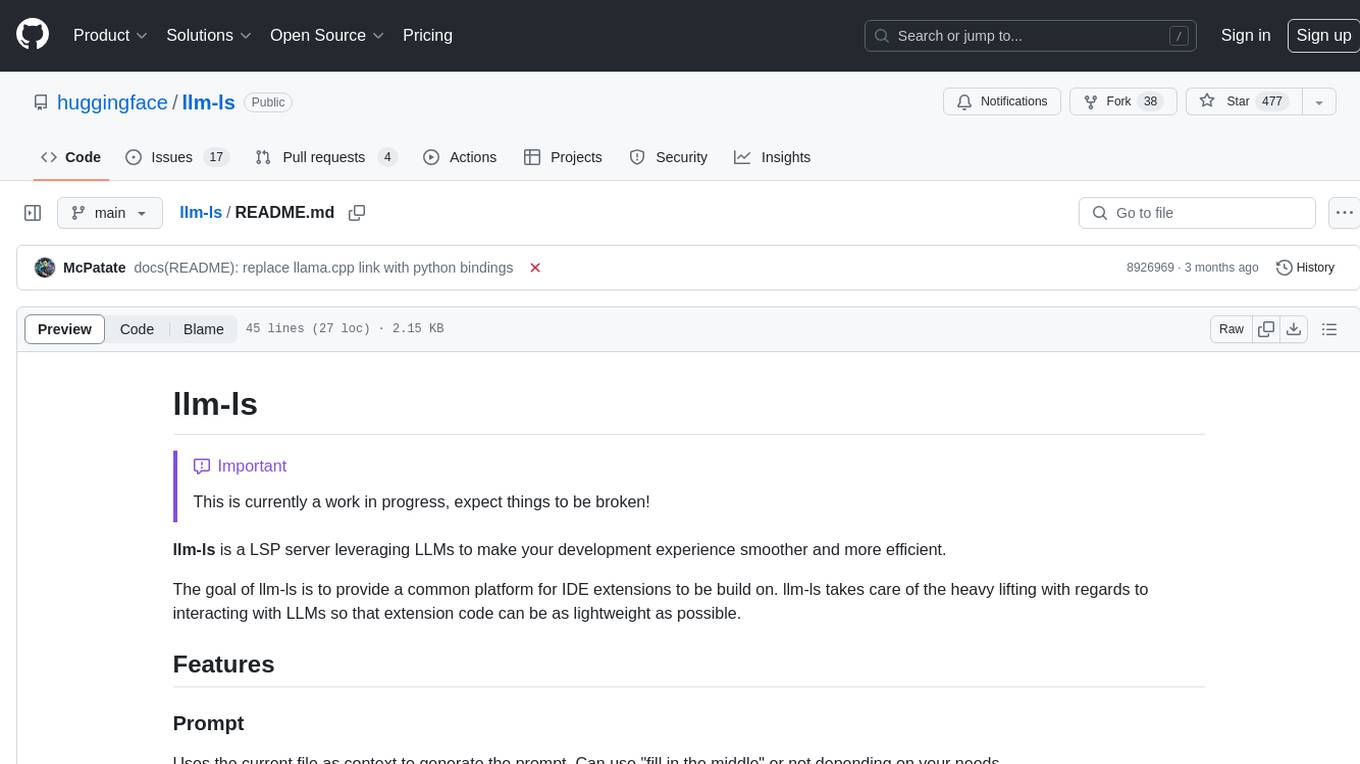Click the Important note label

coord(240,466)
